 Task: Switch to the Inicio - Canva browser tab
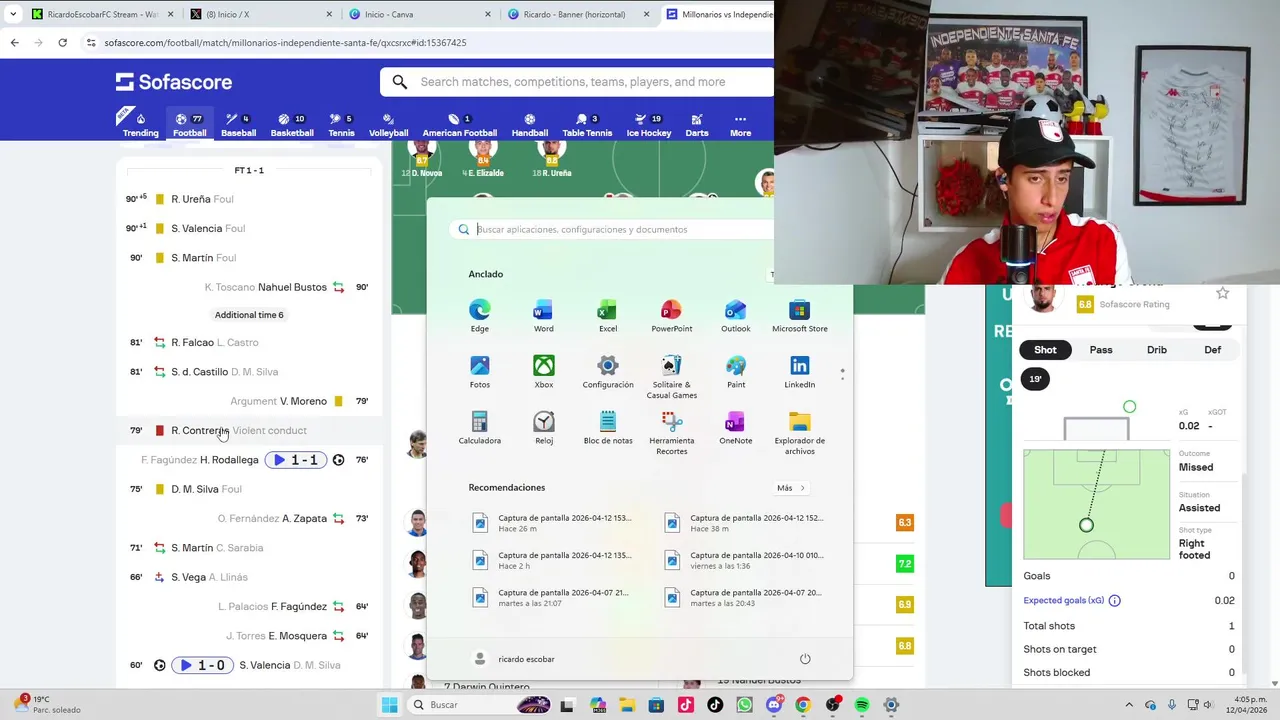[419, 14]
